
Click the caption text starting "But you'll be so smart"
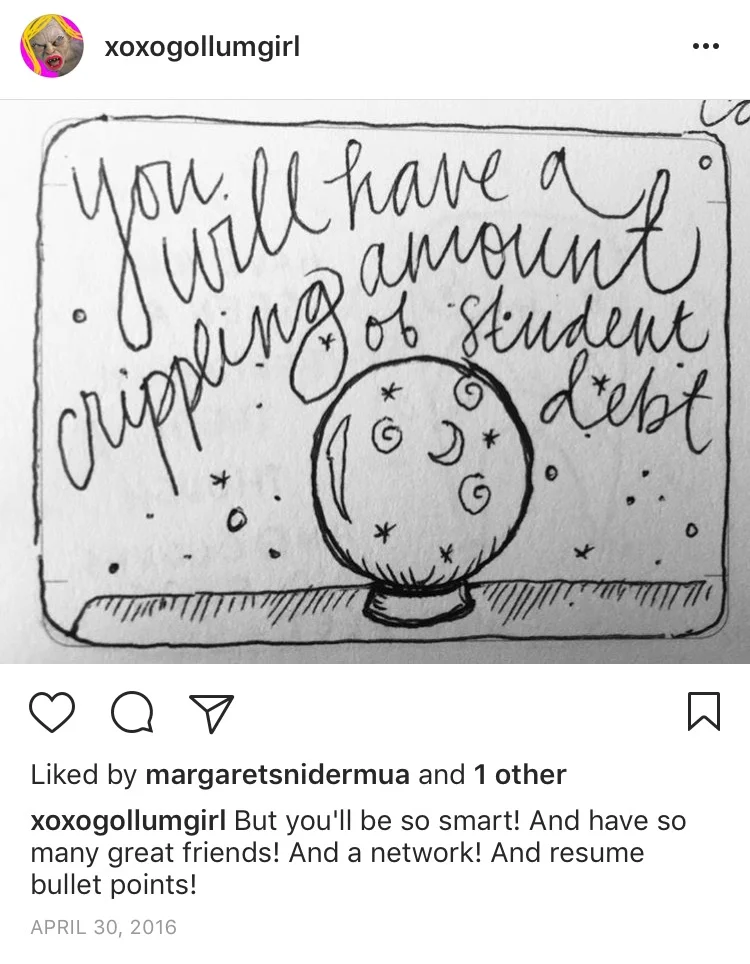358,853
